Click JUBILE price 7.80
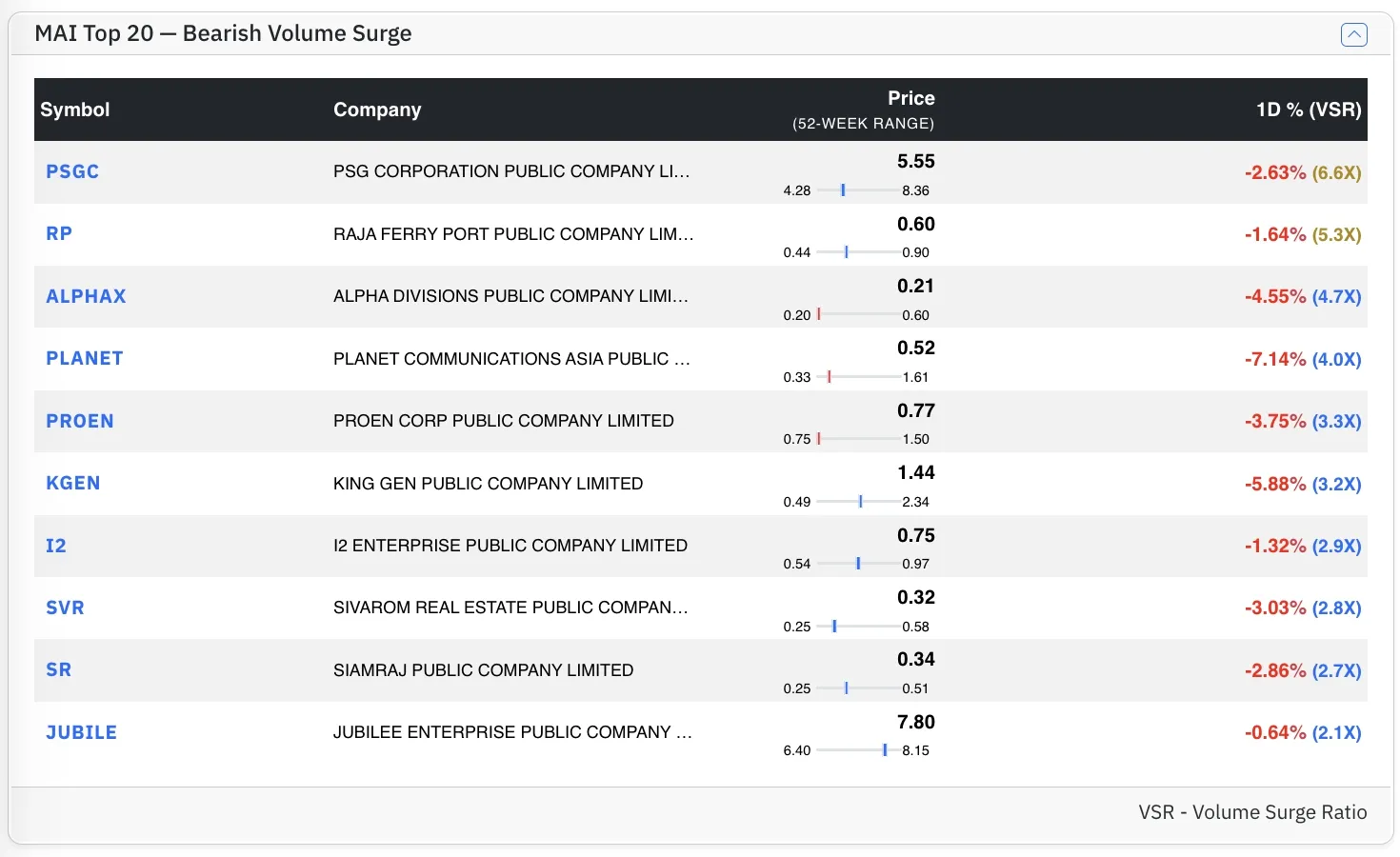1400x857 pixels. pyautogui.click(x=916, y=722)
